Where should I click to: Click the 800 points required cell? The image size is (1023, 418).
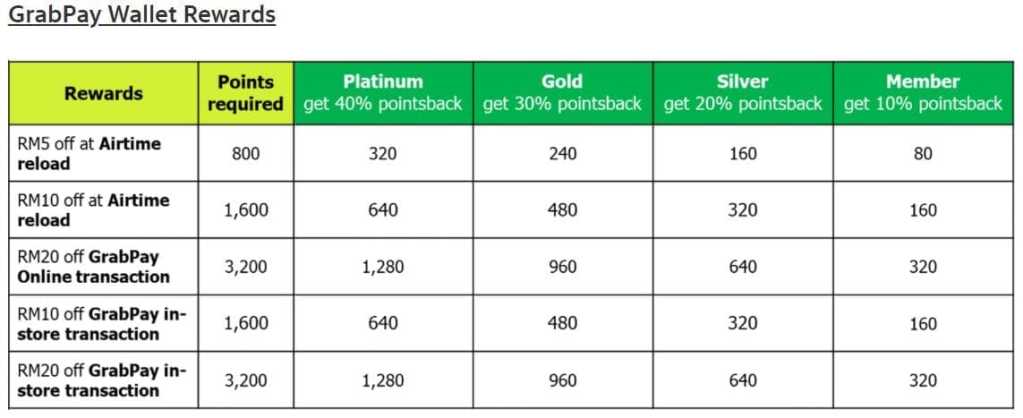(x=244, y=153)
